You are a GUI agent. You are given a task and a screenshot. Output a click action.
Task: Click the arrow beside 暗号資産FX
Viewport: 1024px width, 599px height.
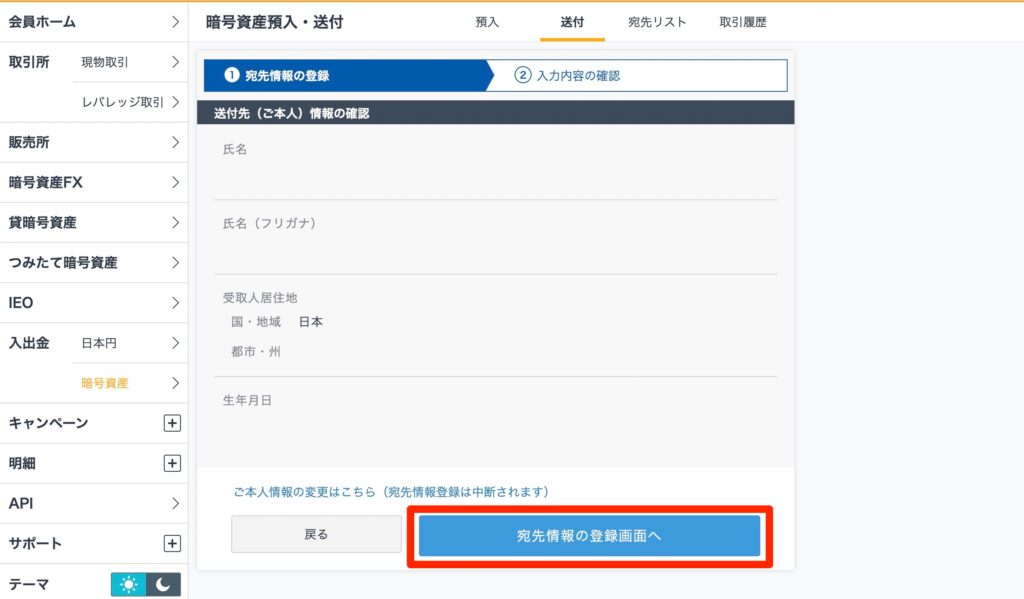tap(172, 183)
